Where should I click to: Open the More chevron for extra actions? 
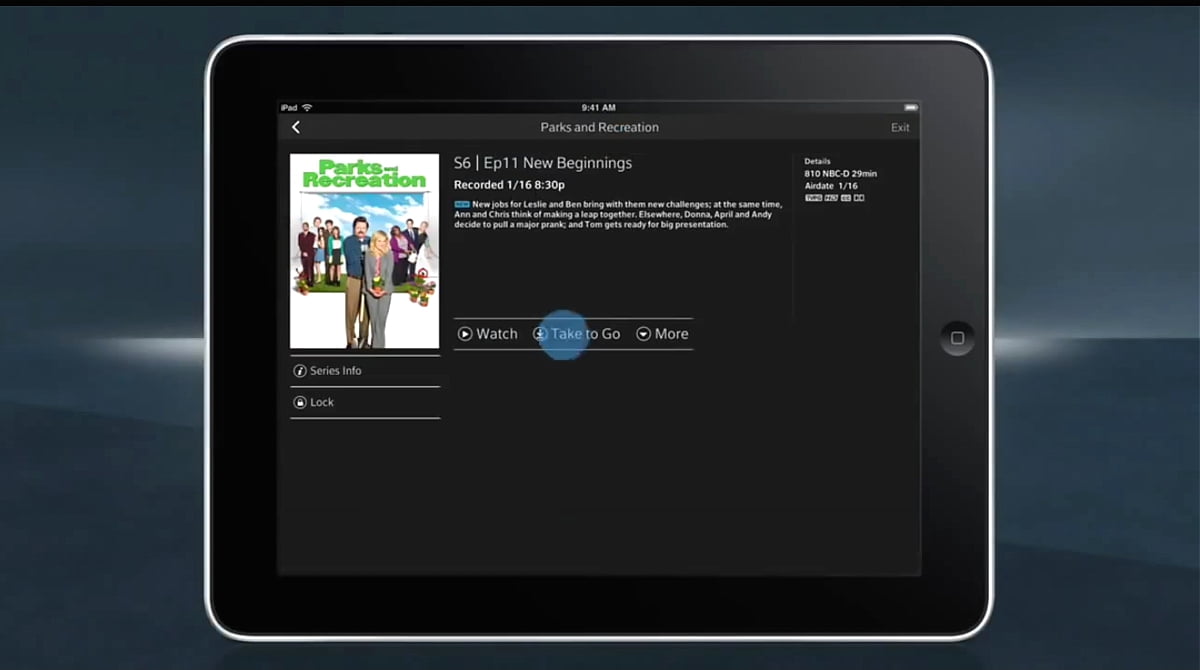643,333
